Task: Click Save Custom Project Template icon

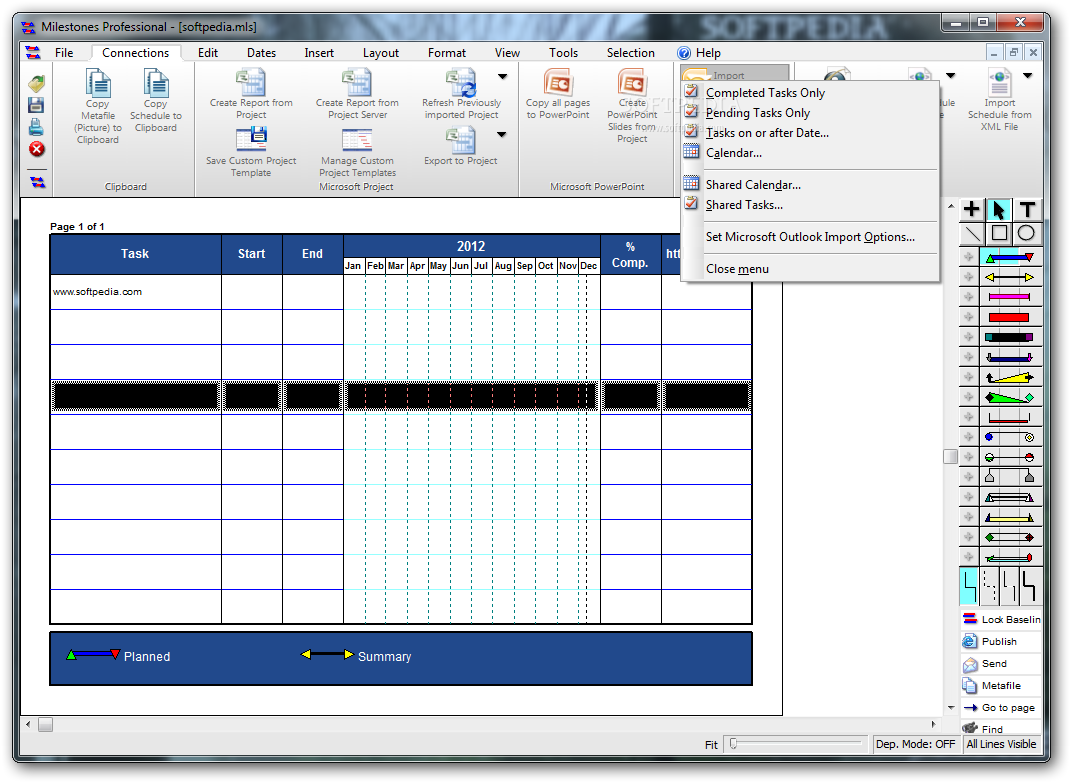Action: click(x=251, y=139)
